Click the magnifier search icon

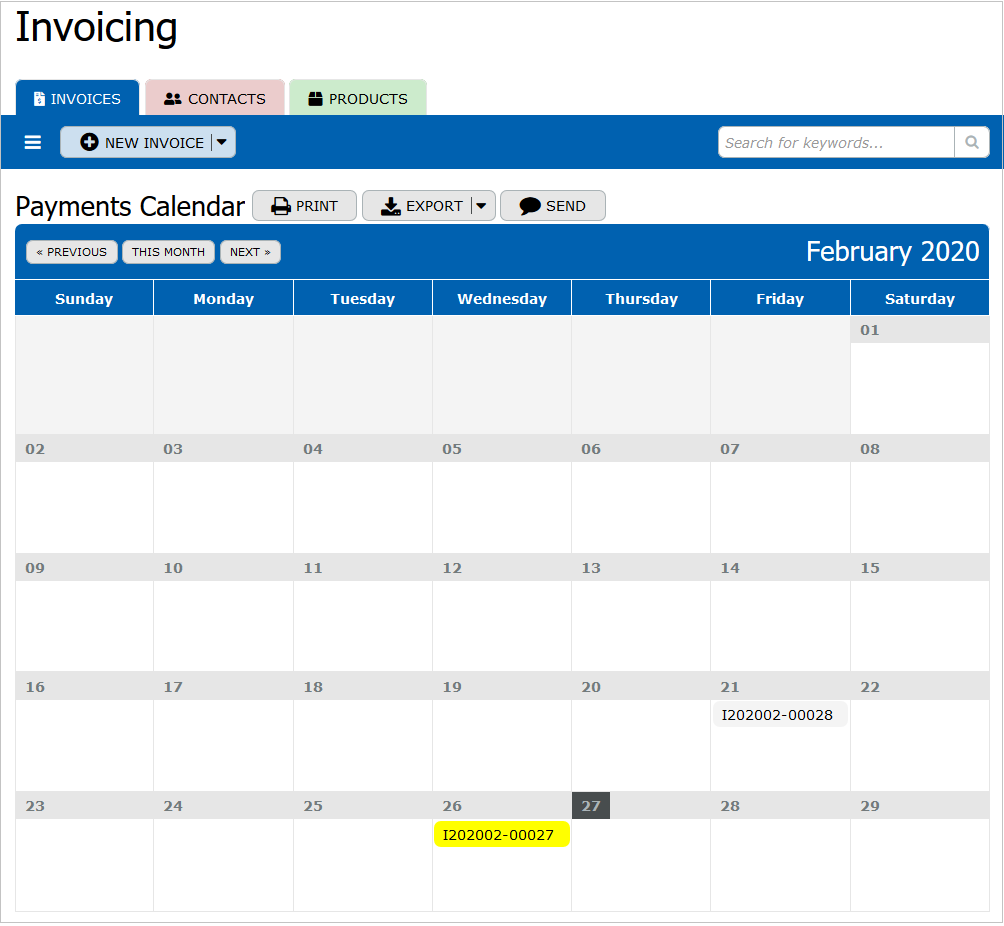(x=971, y=143)
